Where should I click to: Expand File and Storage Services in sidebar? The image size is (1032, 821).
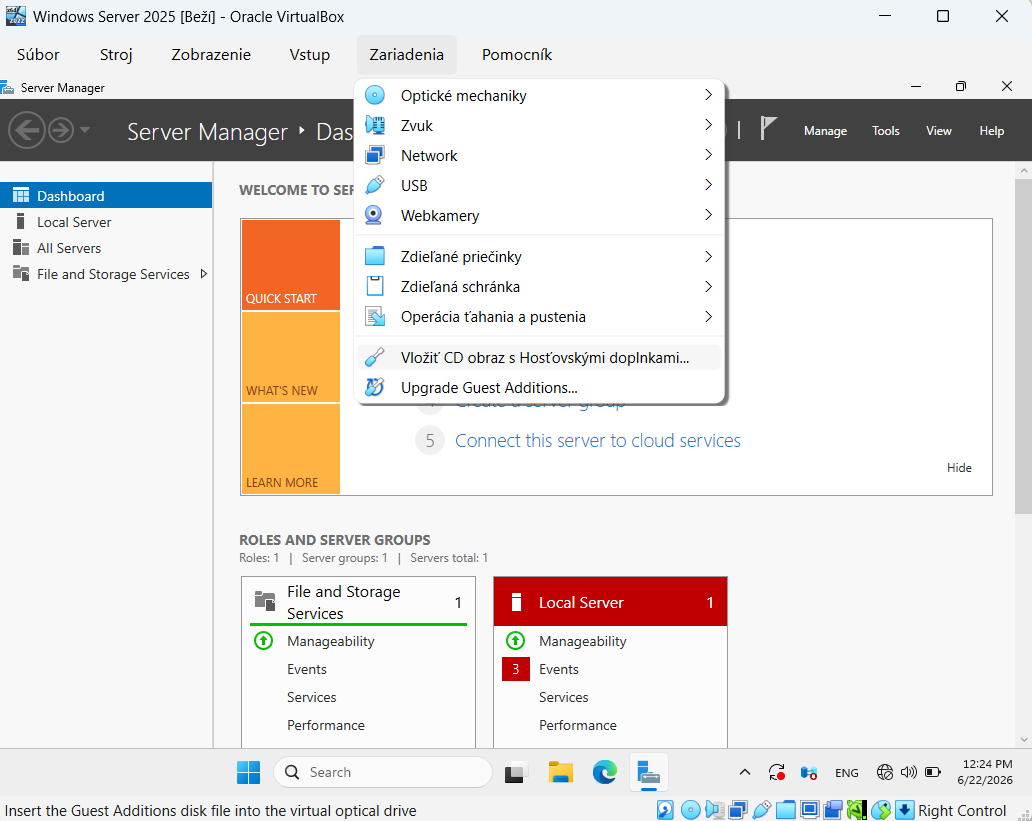point(204,274)
